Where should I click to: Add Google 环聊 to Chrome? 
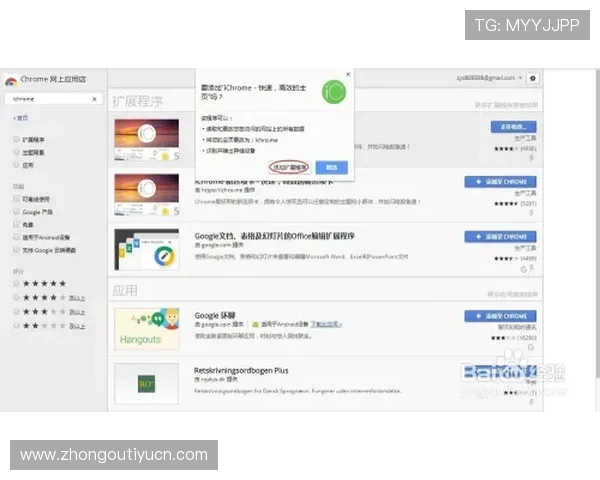click(x=501, y=316)
